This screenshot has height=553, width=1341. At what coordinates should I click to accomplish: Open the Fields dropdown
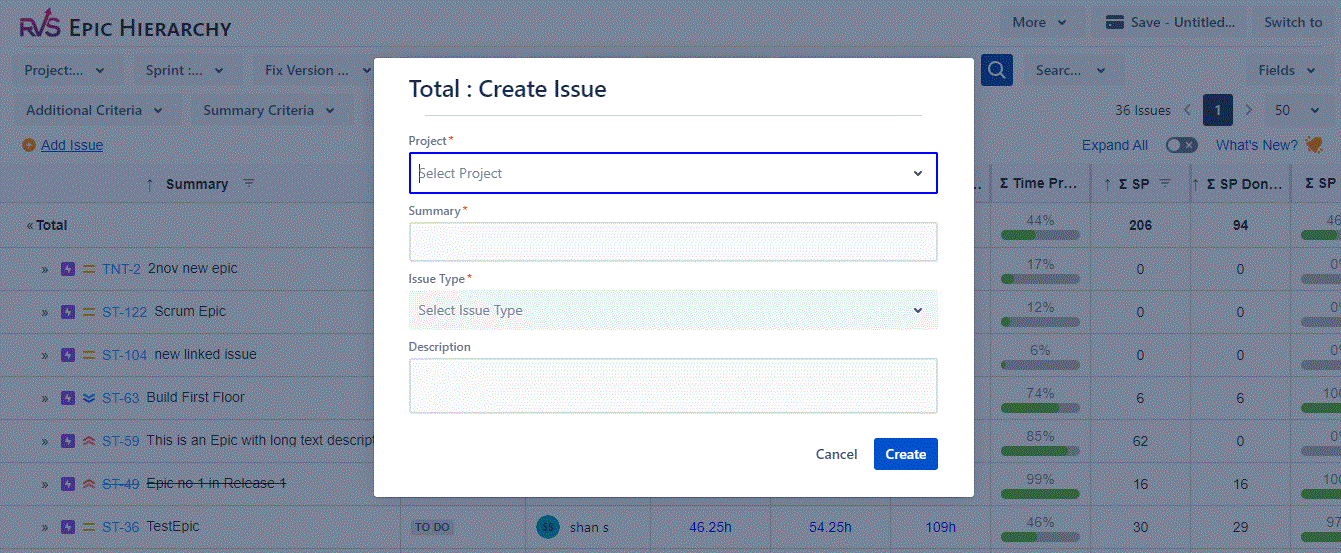click(1288, 70)
